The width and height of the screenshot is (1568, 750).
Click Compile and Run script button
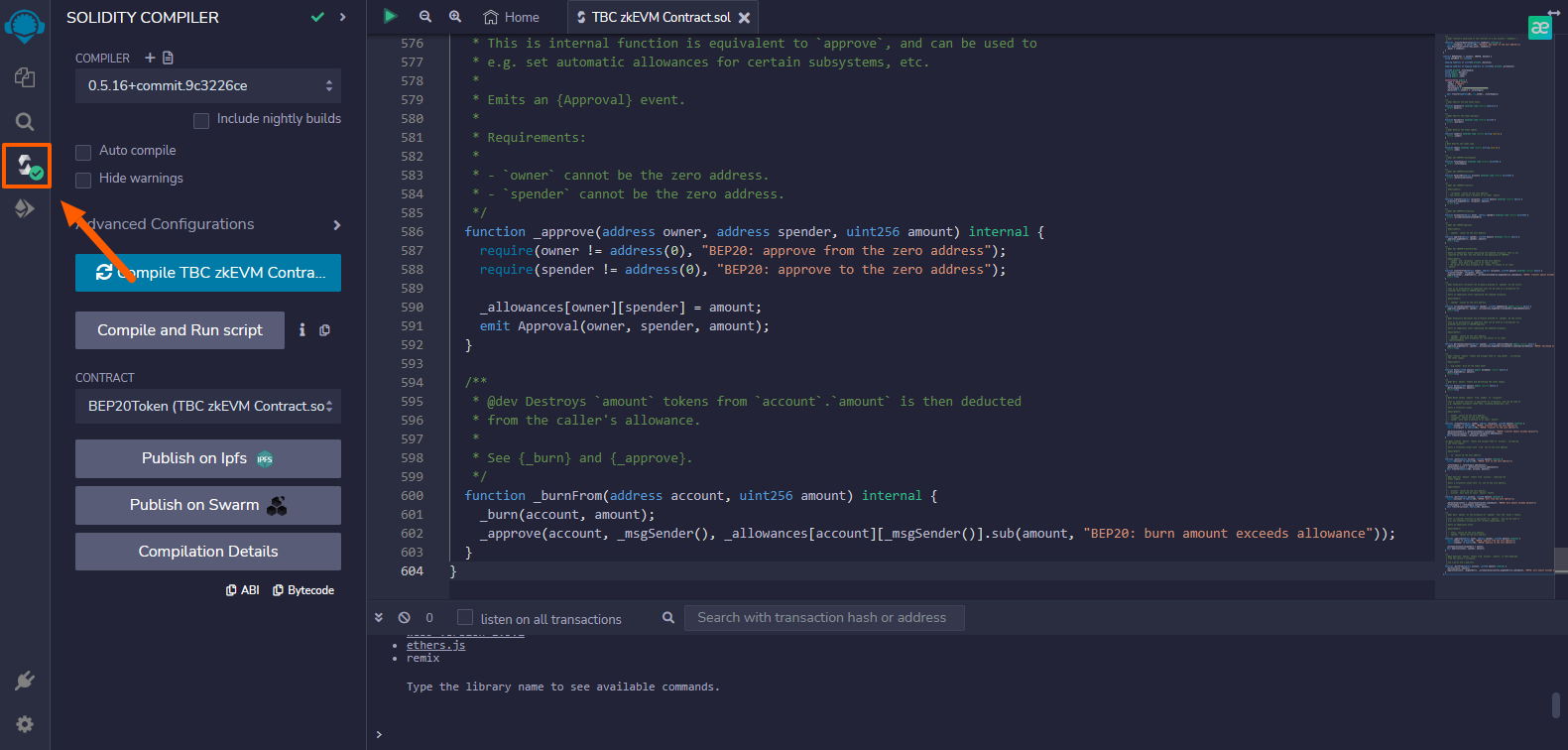point(180,330)
